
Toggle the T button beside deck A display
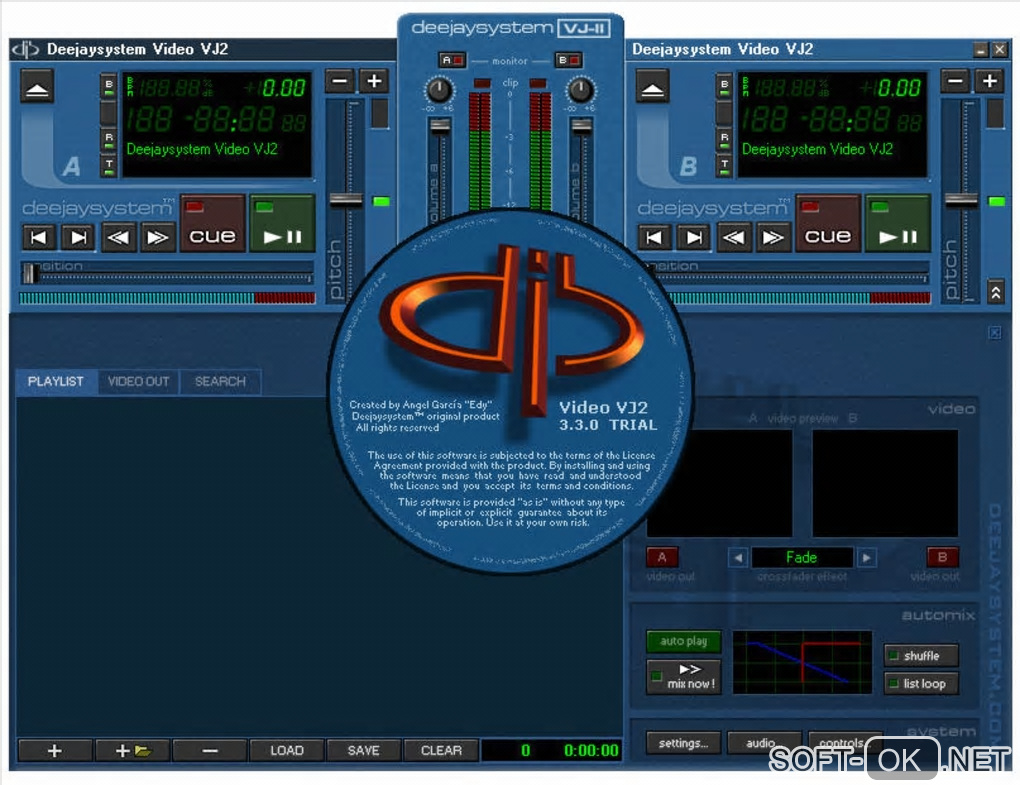pyautogui.click(x=109, y=166)
